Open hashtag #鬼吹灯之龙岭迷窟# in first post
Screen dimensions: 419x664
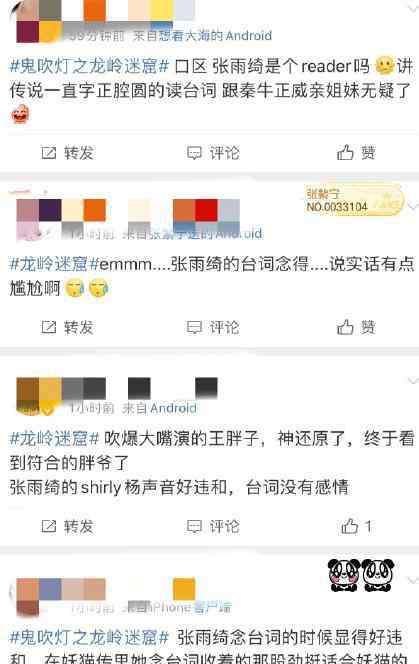[89, 66]
